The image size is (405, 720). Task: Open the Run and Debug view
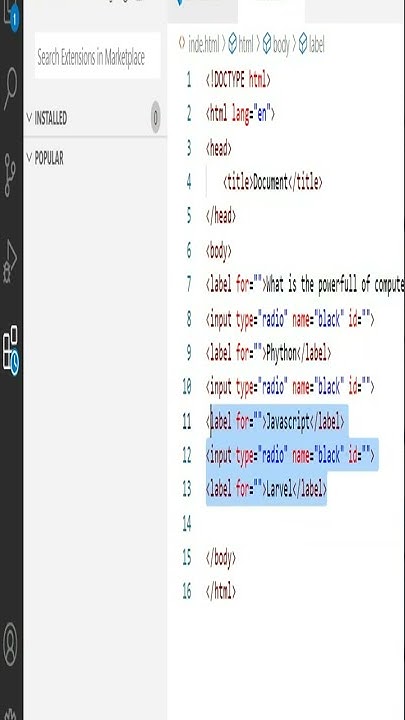(10, 260)
